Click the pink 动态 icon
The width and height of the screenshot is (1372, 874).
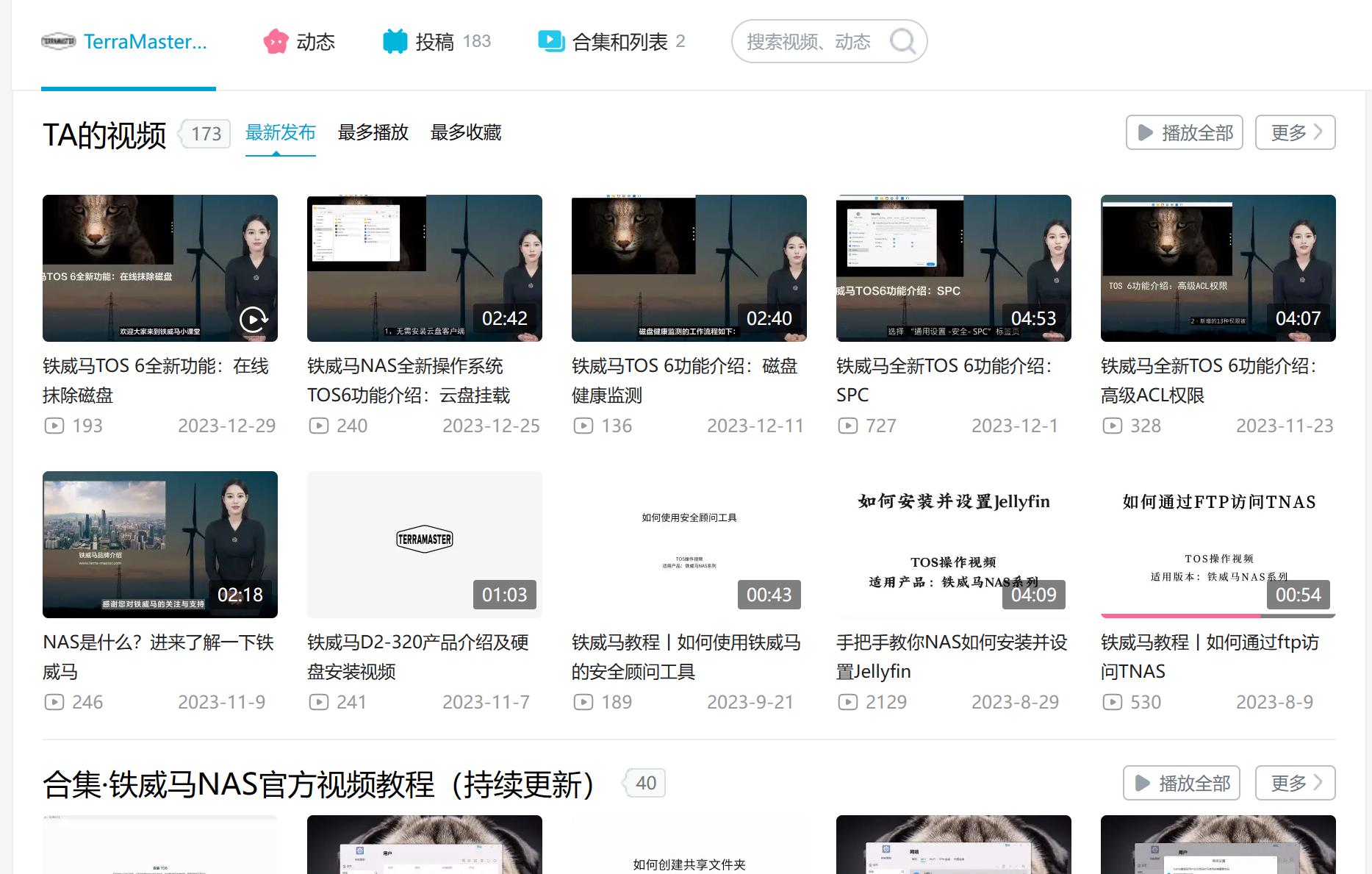tap(276, 42)
